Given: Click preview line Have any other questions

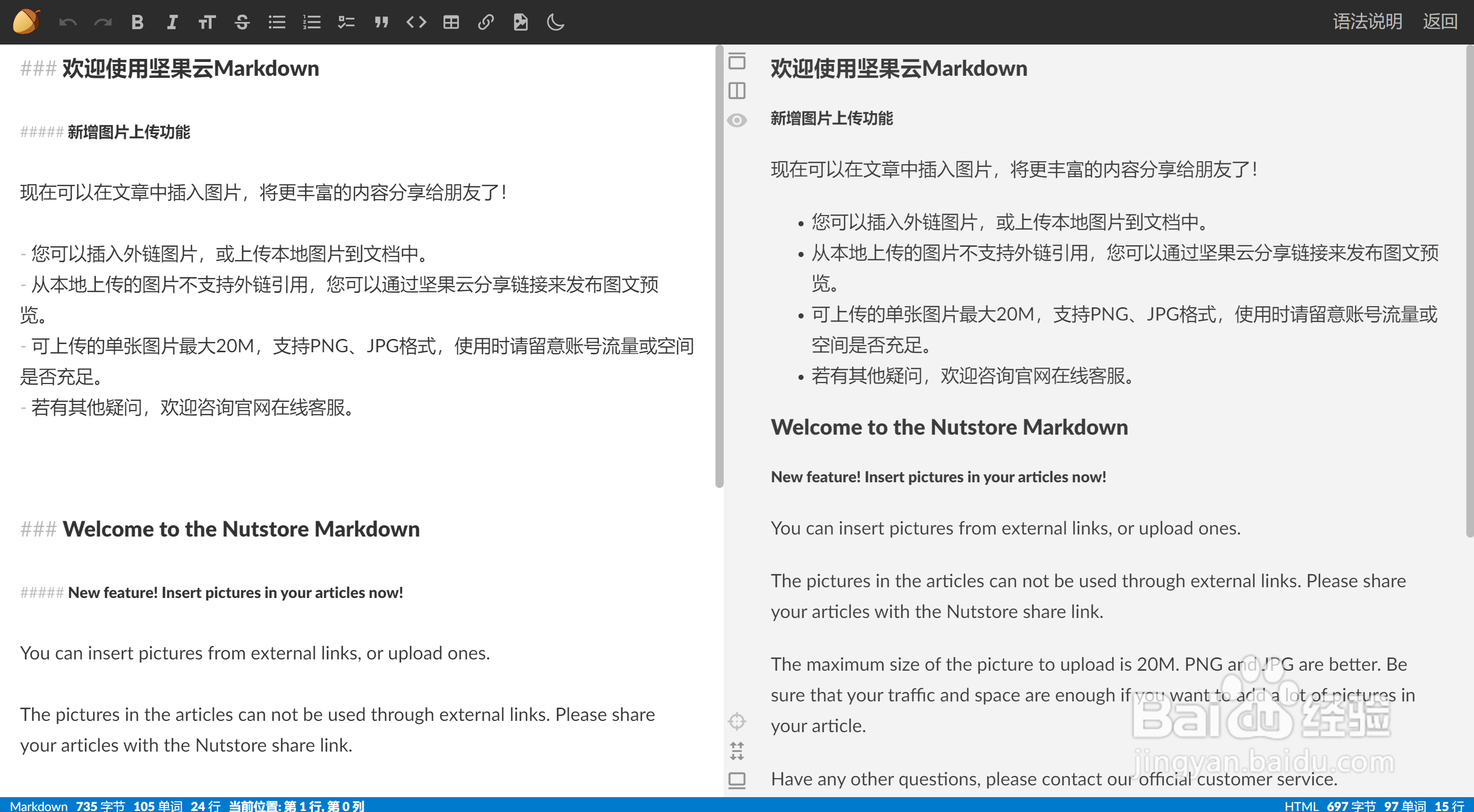Looking at the screenshot, I should pos(1054,779).
